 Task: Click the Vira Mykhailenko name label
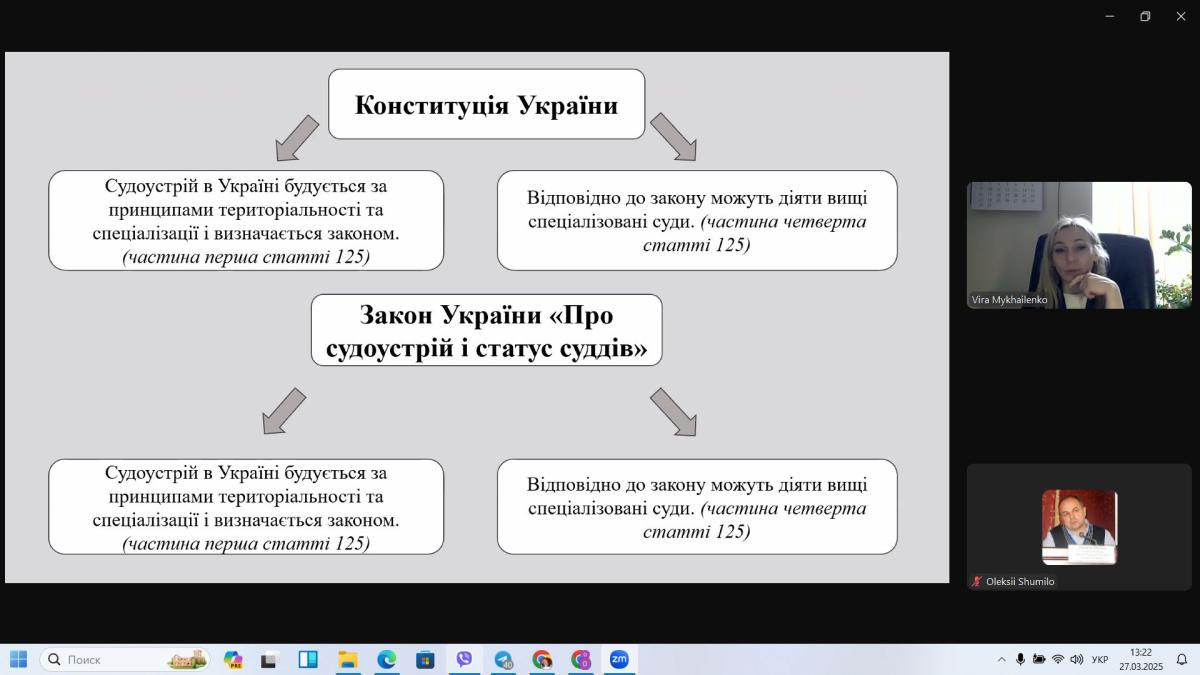tap(1009, 299)
